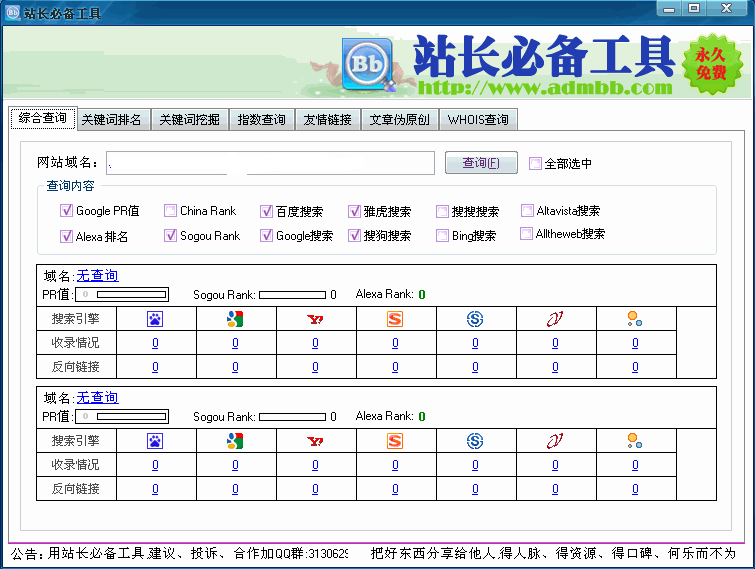Click Sogou 收录情况 value in first table
Viewport: 755px width, 569px height.
(x=395, y=343)
